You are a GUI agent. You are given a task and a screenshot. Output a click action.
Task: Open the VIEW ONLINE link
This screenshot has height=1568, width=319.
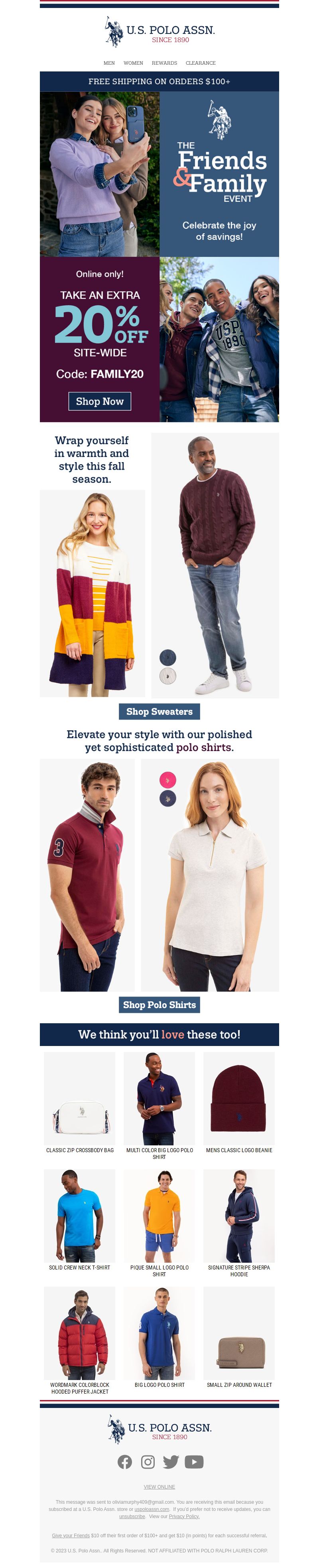159,1487
